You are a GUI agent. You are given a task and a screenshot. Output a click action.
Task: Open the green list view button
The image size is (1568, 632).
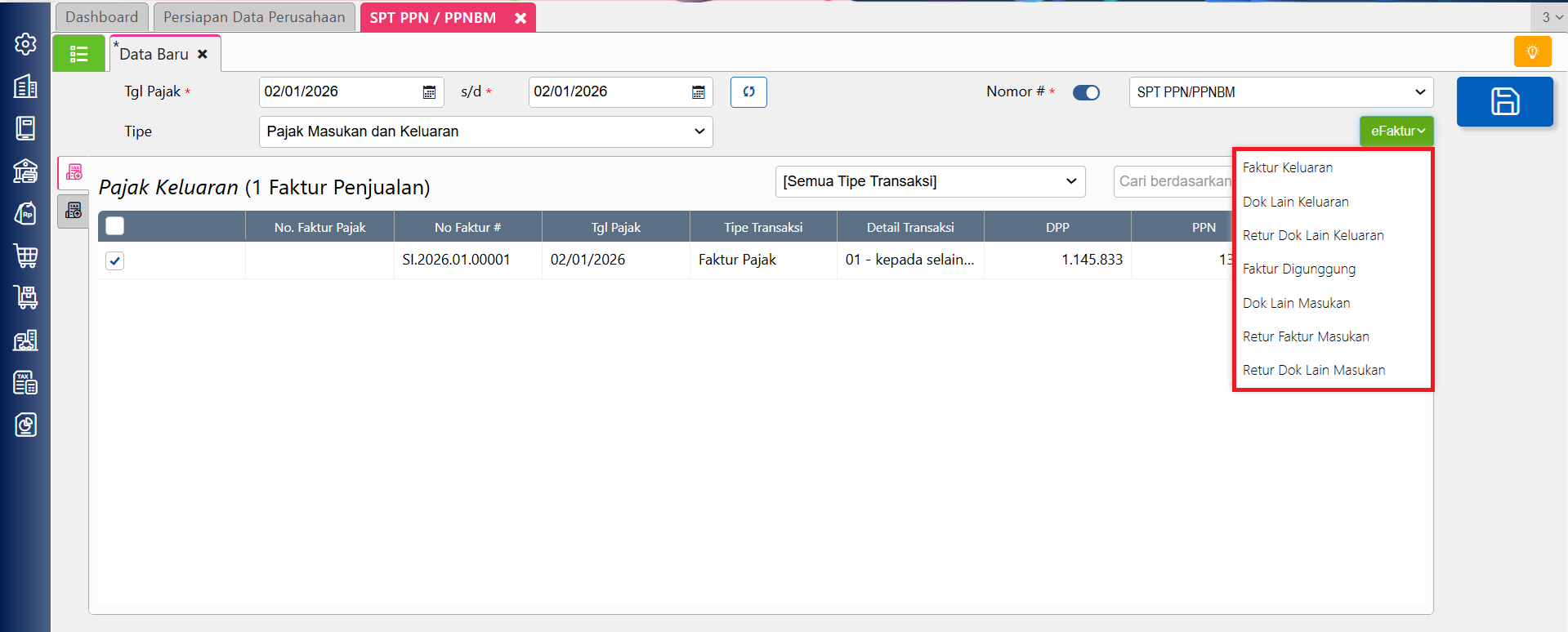(x=78, y=54)
